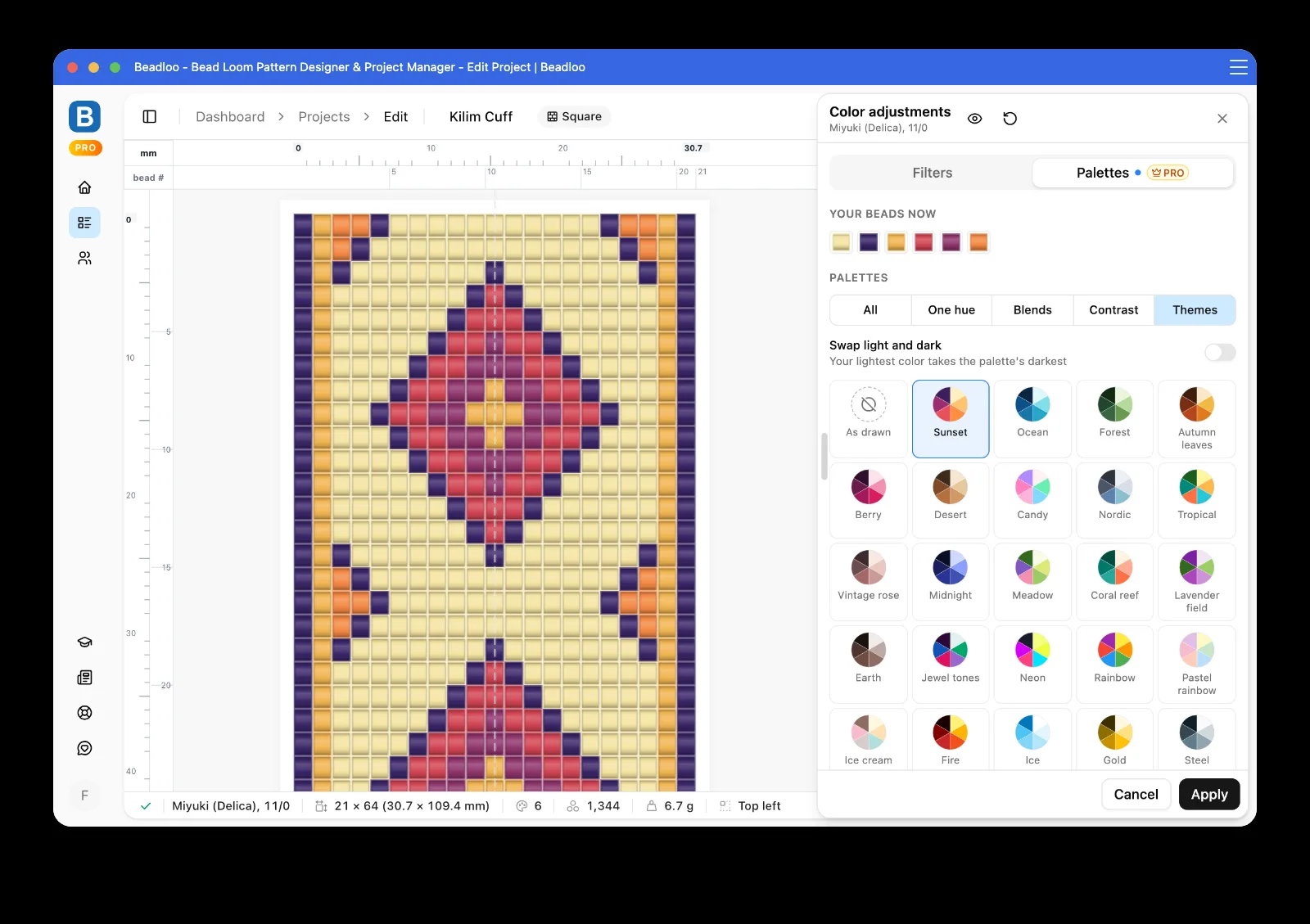This screenshot has height=924, width=1310.
Task: Select the All palettes filter
Action: point(870,310)
